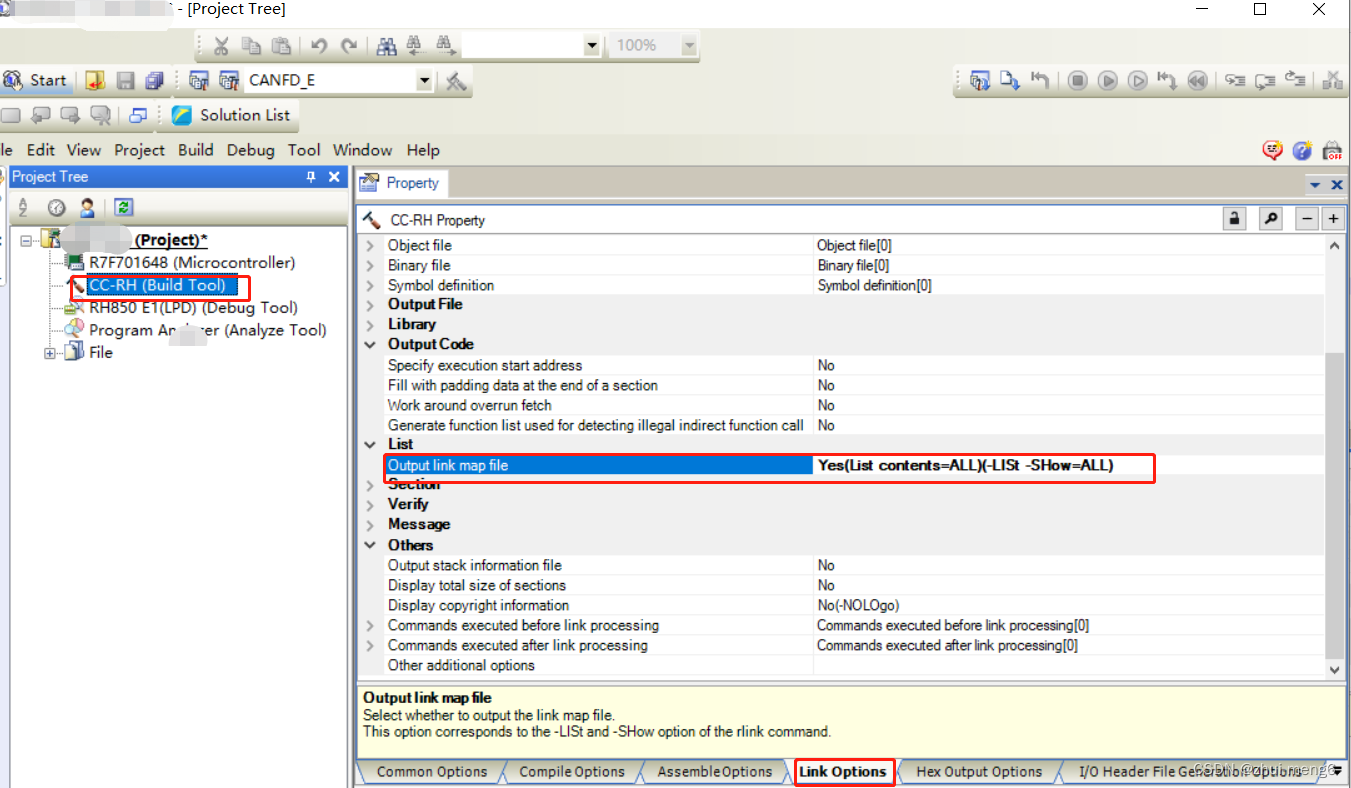Expand the File node in tree
The height and width of the screenshot is (788, 1351).
click(x=50, y=353)
